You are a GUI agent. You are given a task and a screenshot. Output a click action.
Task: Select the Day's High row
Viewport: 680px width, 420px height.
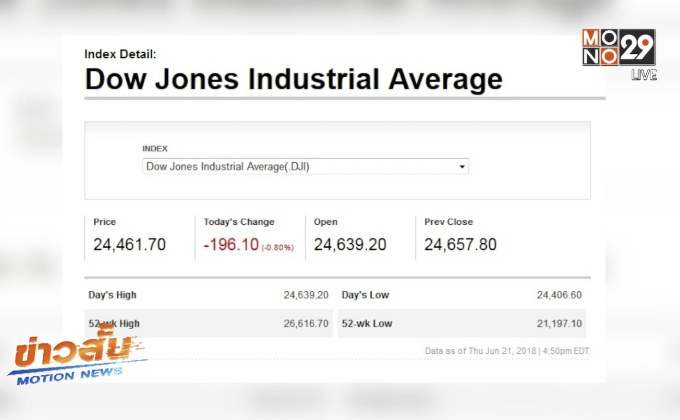click(x=208, y=295)
